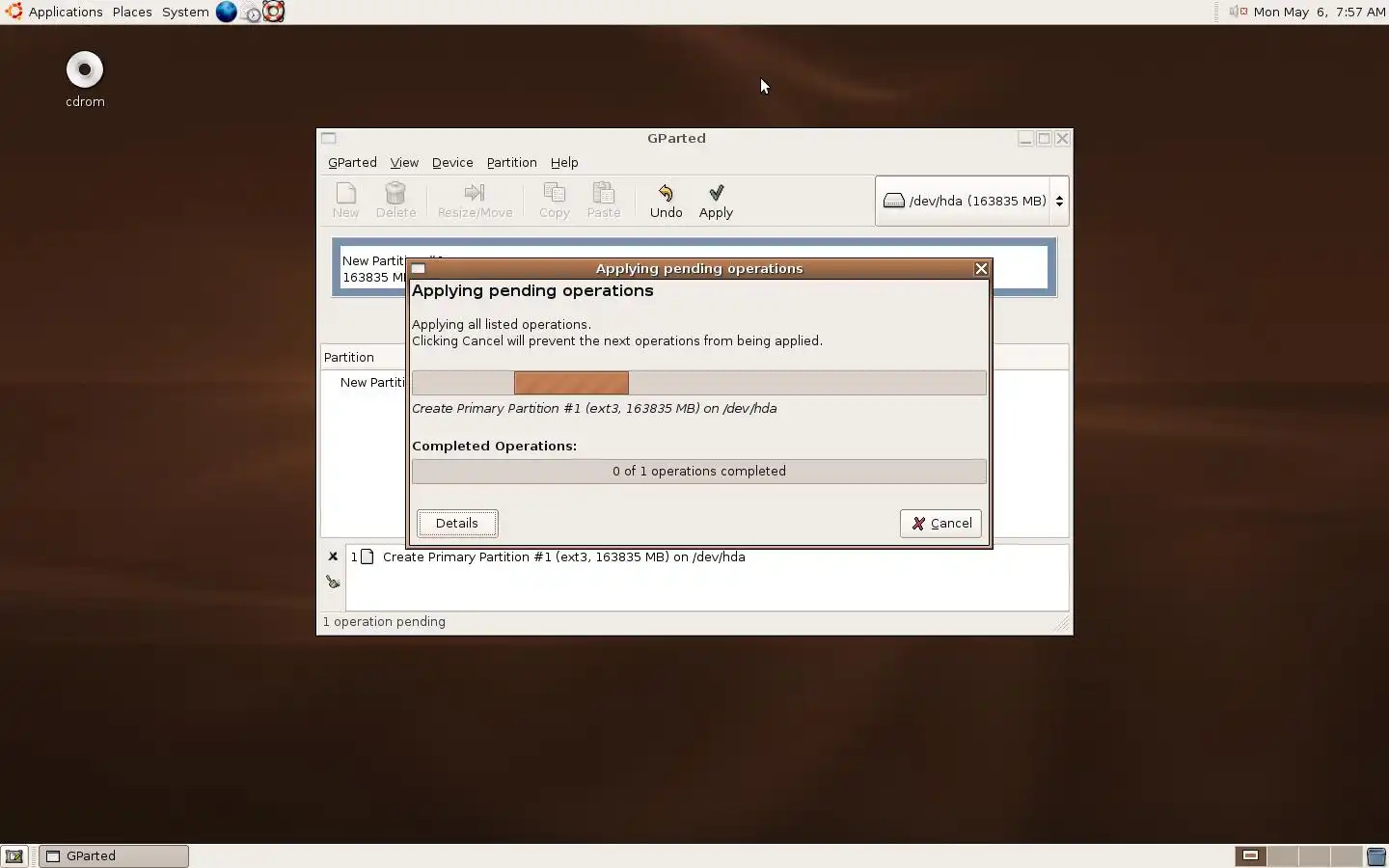Click the Details button in dialog
1389x868 pixels.
[x=457, y=523]
